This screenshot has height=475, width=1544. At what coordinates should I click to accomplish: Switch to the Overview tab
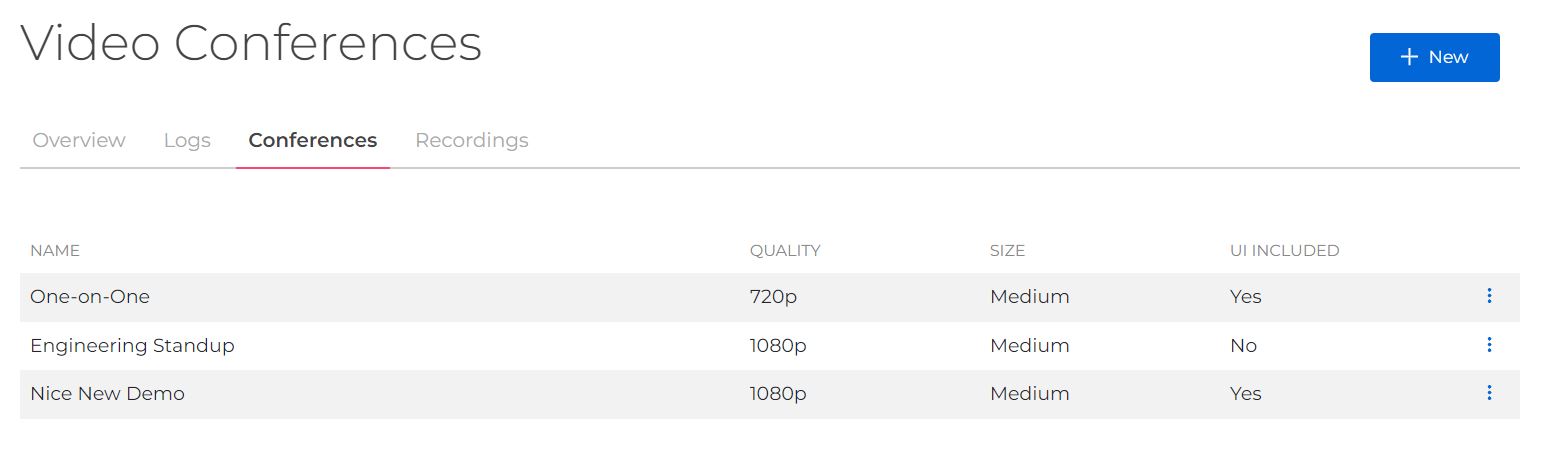click(79, 140)
